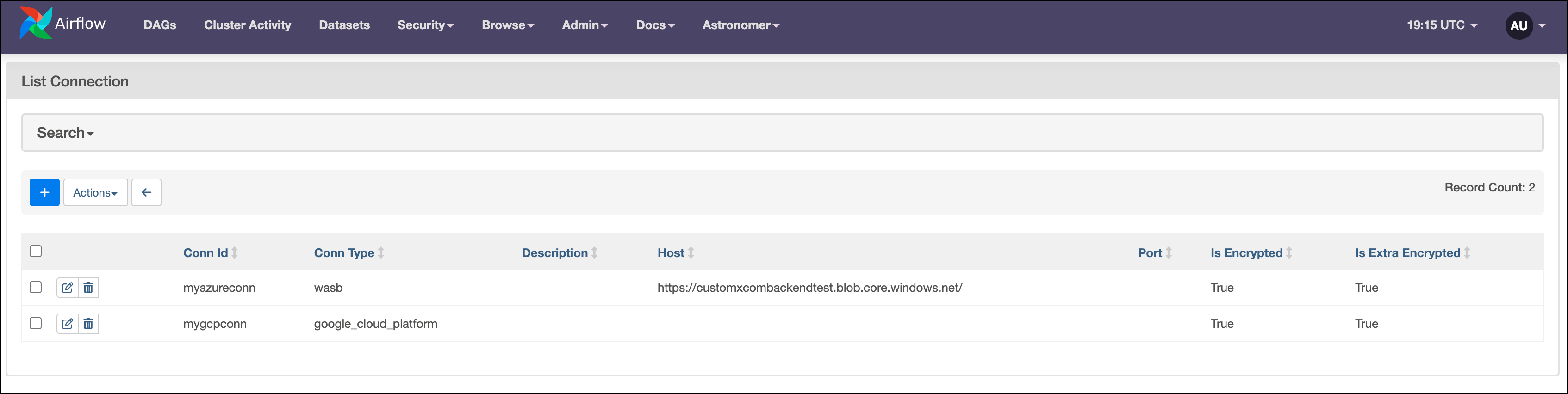Add a new connection with plus button
The width and height of the screenshot is (1568, 394).
44,193
